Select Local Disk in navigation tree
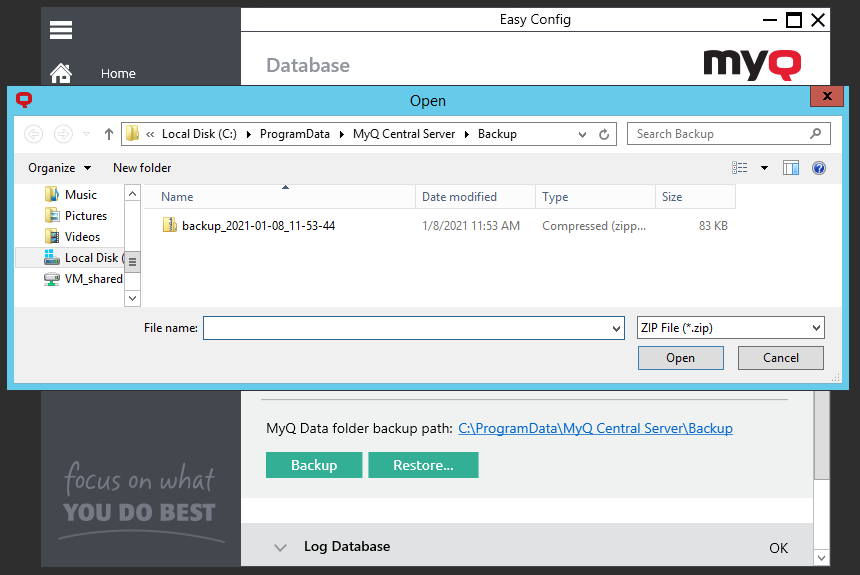Viewport: 860px width, 575px height. pyautogui.click(x=90, y=258)
